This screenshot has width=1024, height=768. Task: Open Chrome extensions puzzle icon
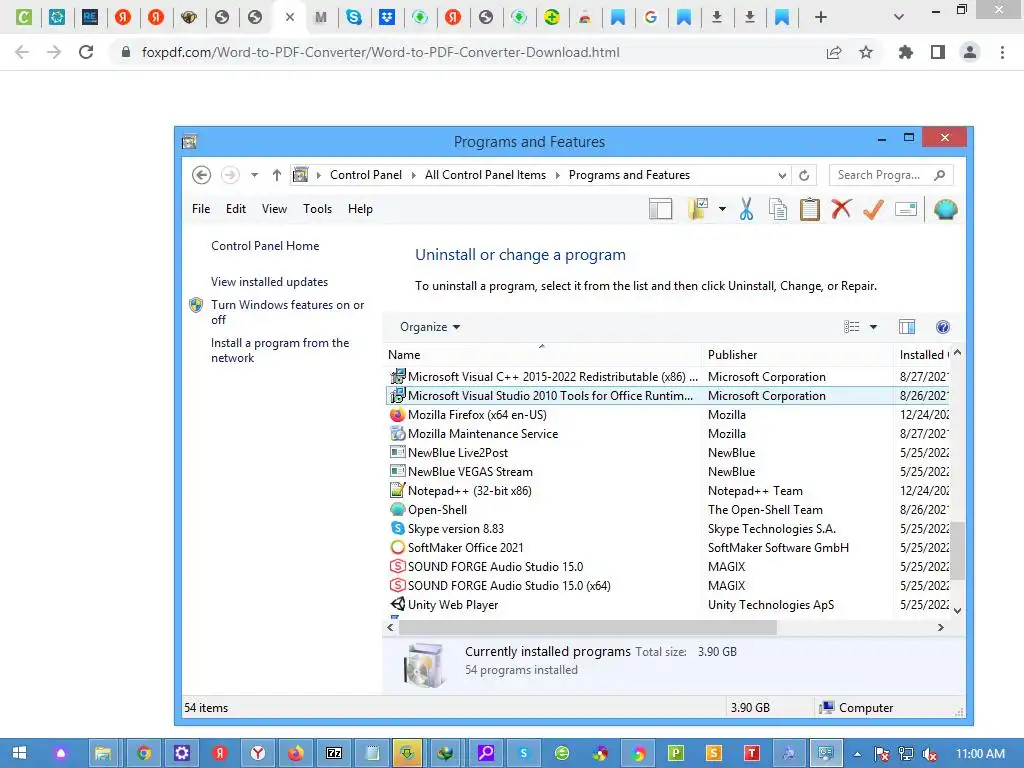point(905,52)
